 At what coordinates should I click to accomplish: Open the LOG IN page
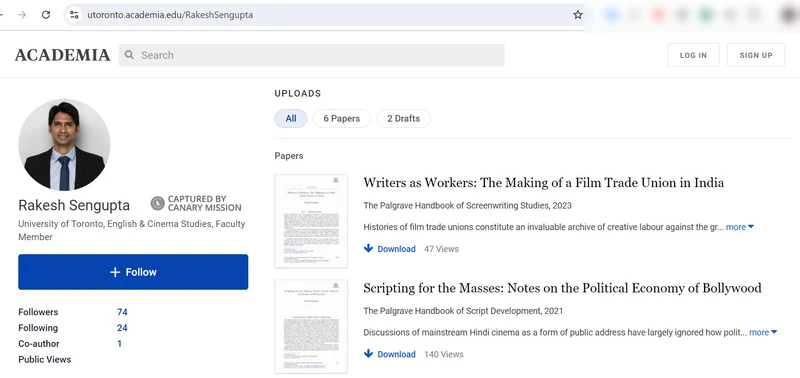pos(693,55)
